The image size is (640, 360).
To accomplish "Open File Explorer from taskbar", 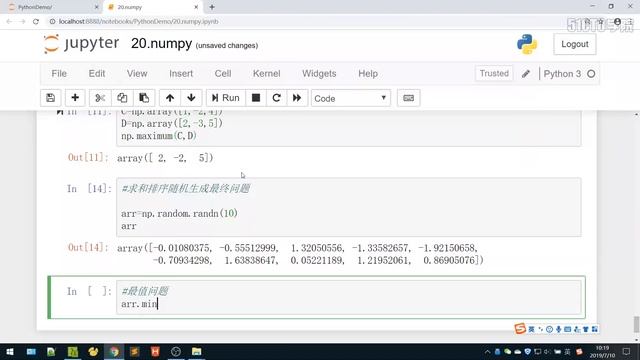I will (196, 352).
